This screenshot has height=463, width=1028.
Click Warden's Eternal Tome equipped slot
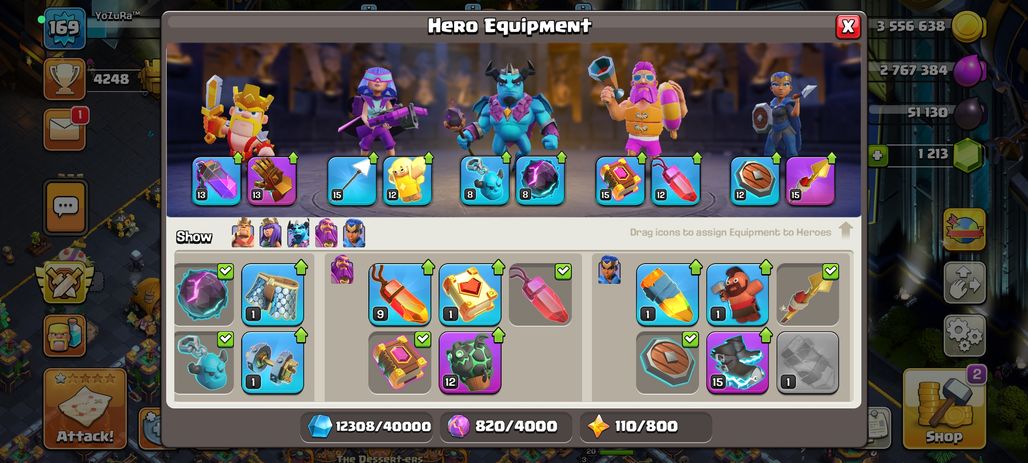click(x=620, y=181)
